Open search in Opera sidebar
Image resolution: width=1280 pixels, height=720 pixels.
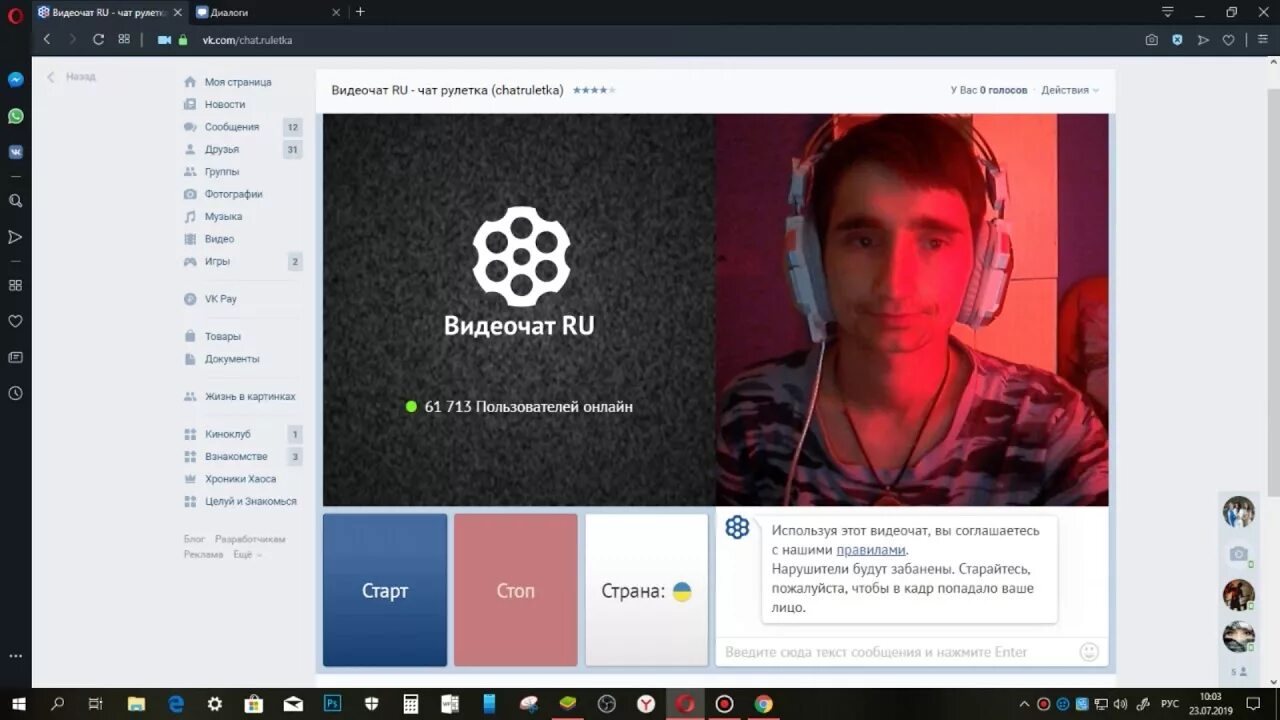tap(15, 200)
